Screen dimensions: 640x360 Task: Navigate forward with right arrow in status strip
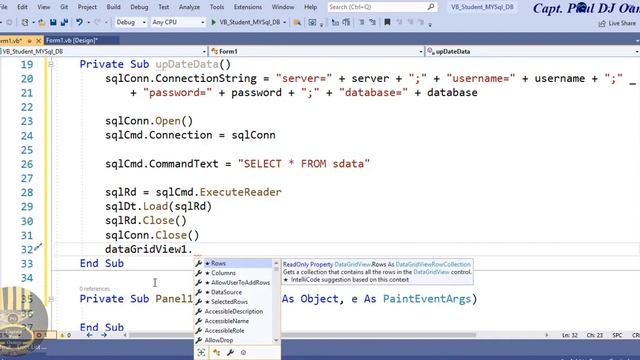104,335
